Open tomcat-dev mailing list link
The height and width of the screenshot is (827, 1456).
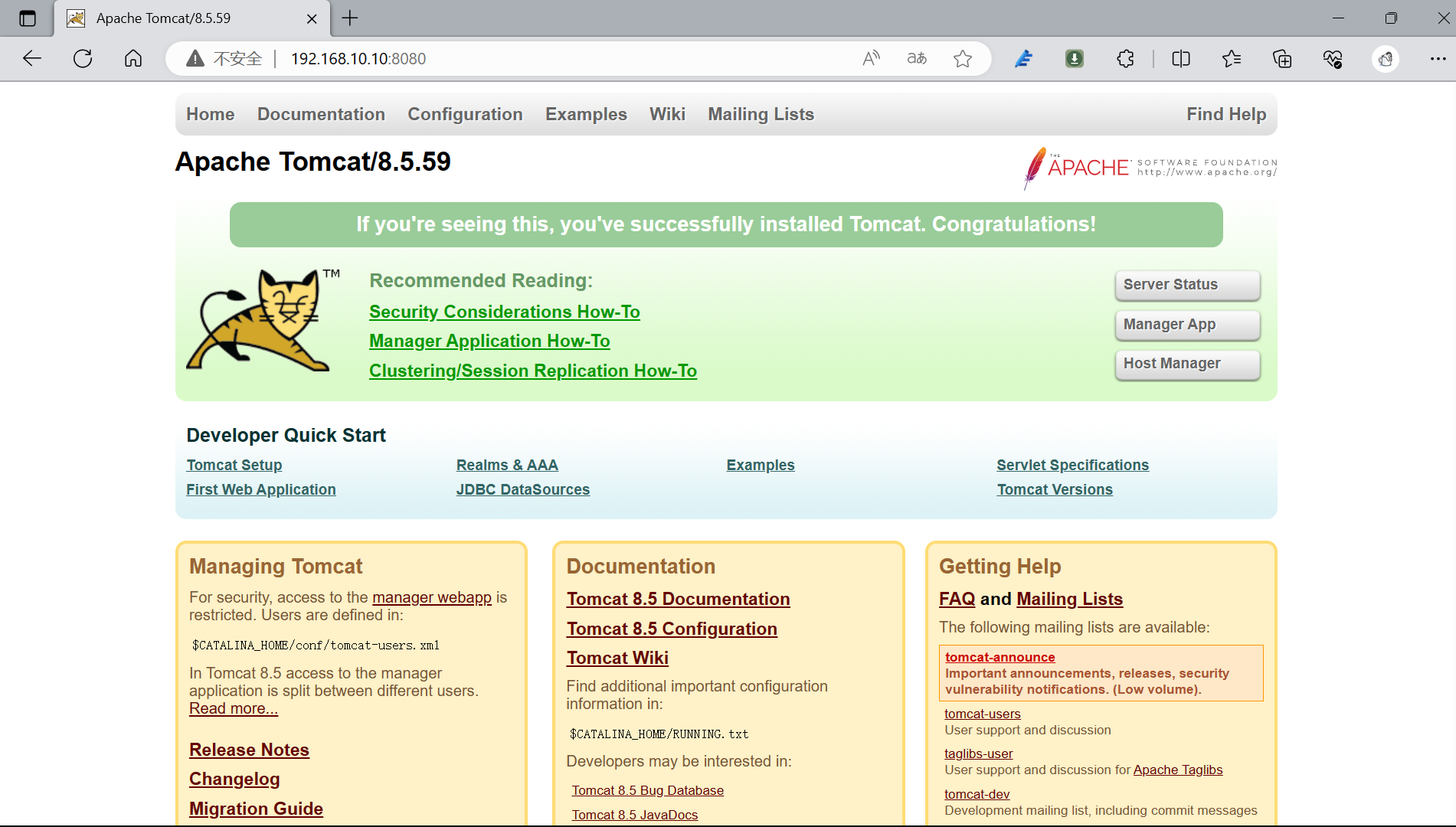coord(977,794)
